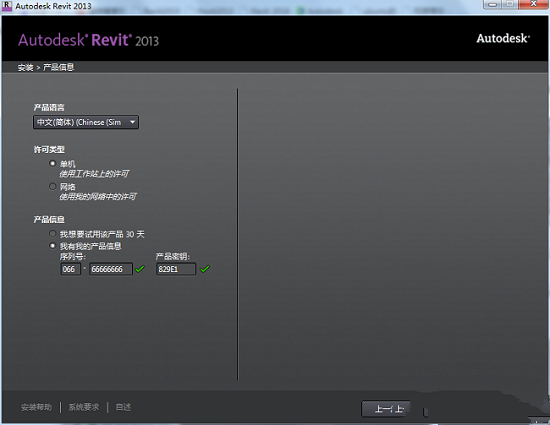Select the 网络 network license radio

point(53,186)
